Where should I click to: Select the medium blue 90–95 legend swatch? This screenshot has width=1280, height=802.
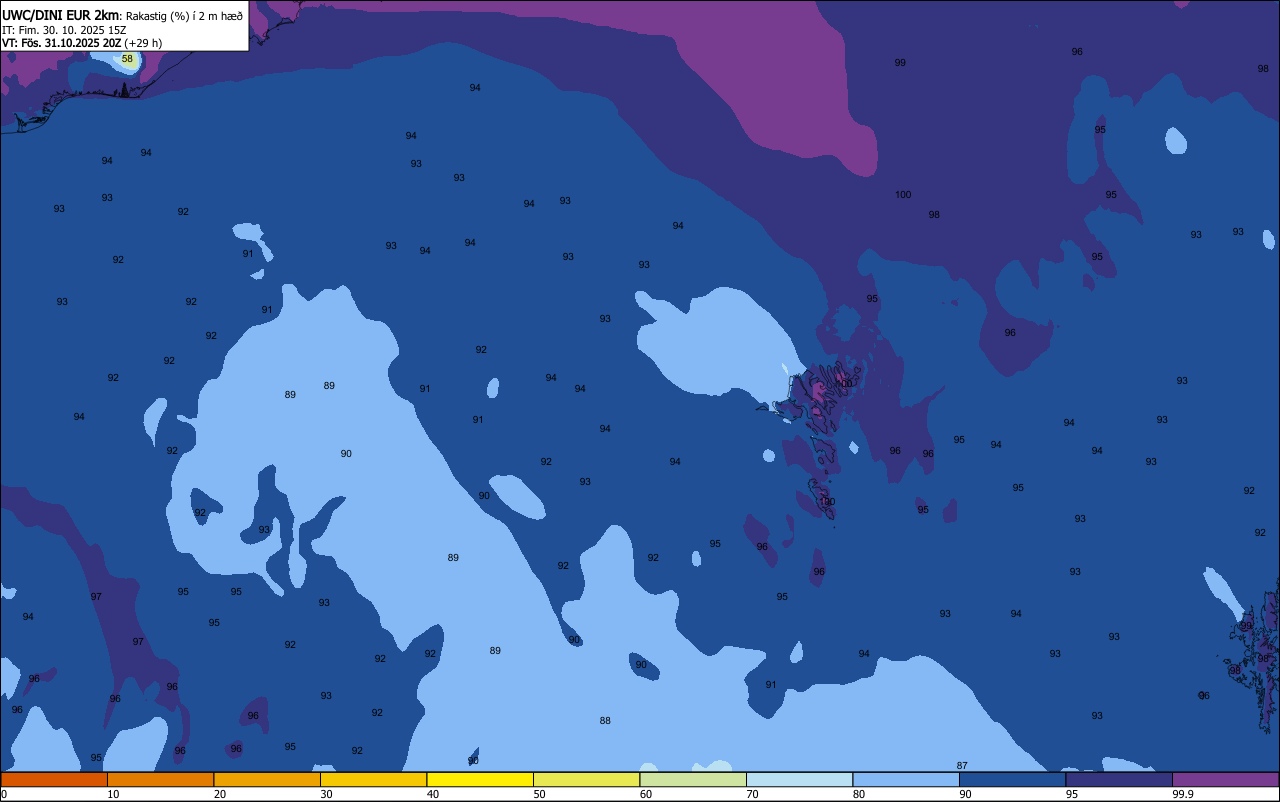click(x=1012, y=779)
